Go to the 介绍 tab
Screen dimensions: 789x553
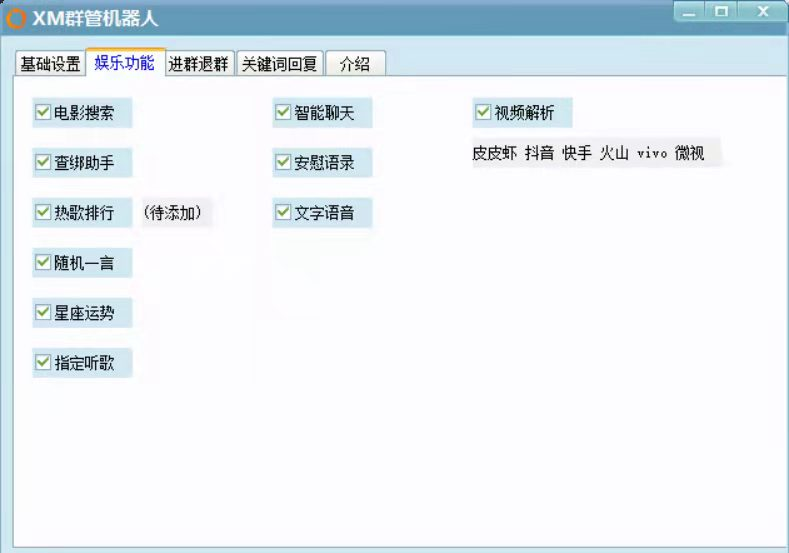(x=355, y=64)
